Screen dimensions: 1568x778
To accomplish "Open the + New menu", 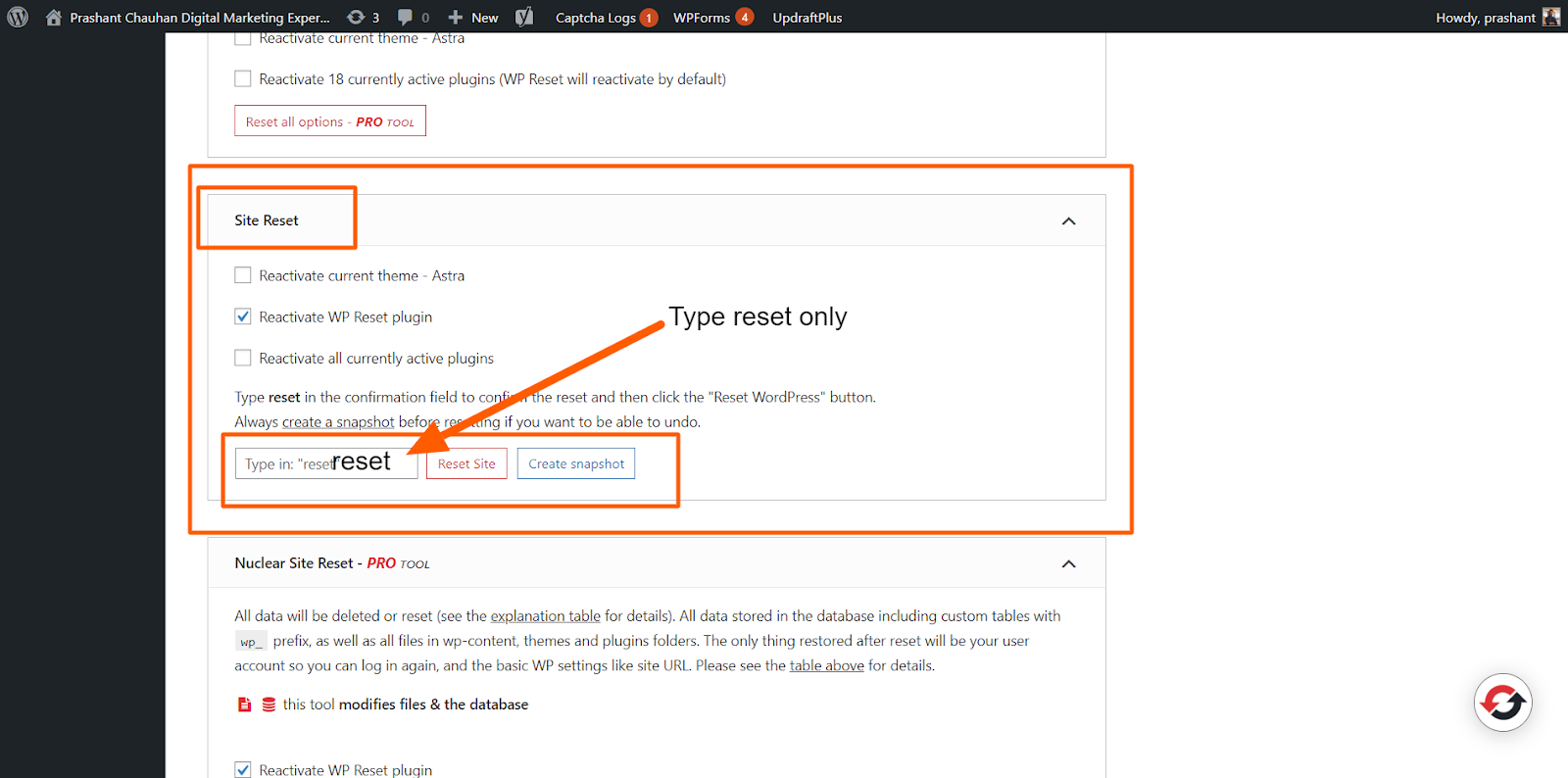I will pos(473,17).
